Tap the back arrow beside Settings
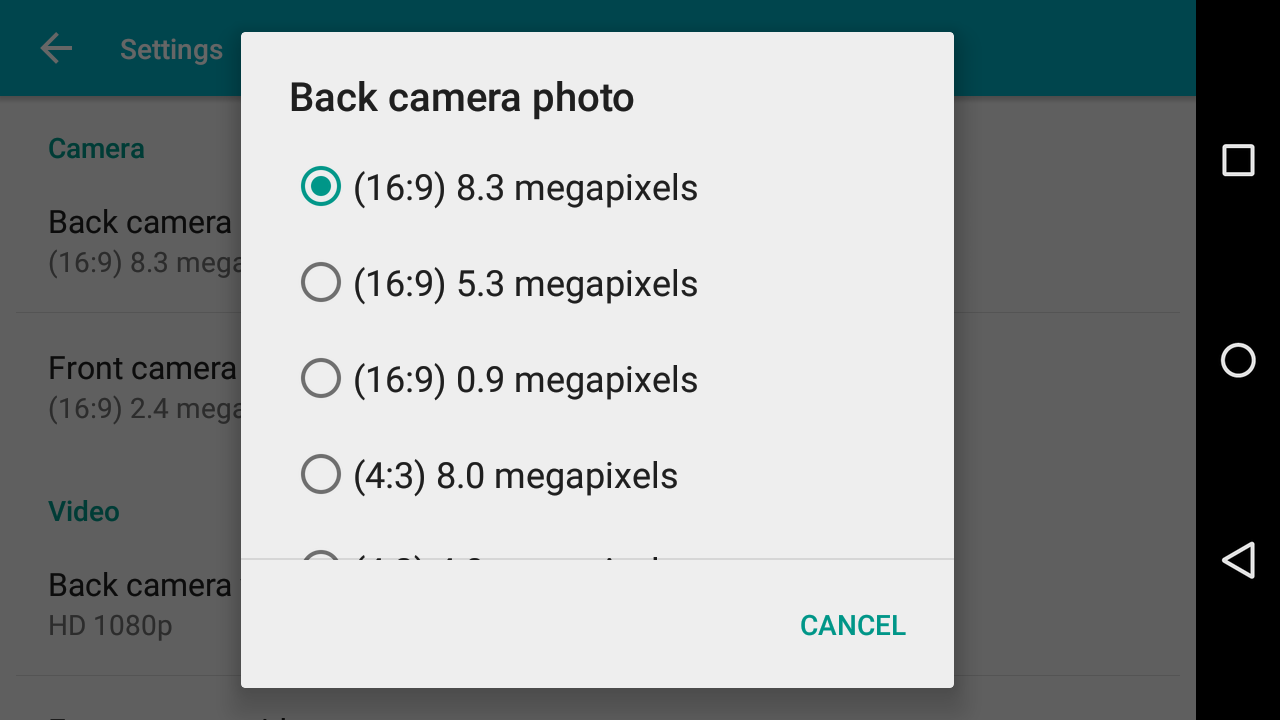1280x720 pixels. [x=56, y=48]
